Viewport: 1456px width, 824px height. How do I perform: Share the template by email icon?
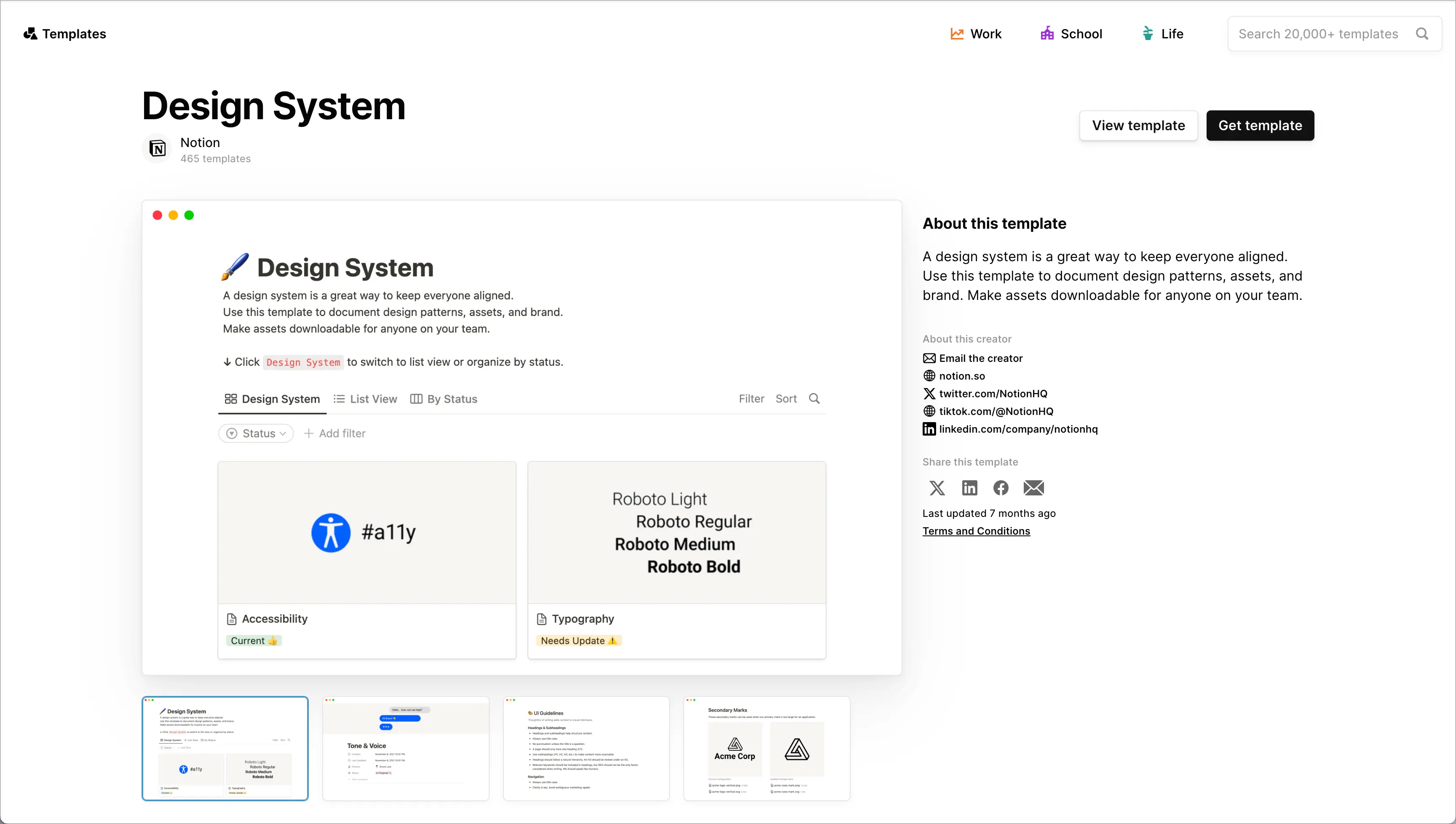tap(1033, 488)
